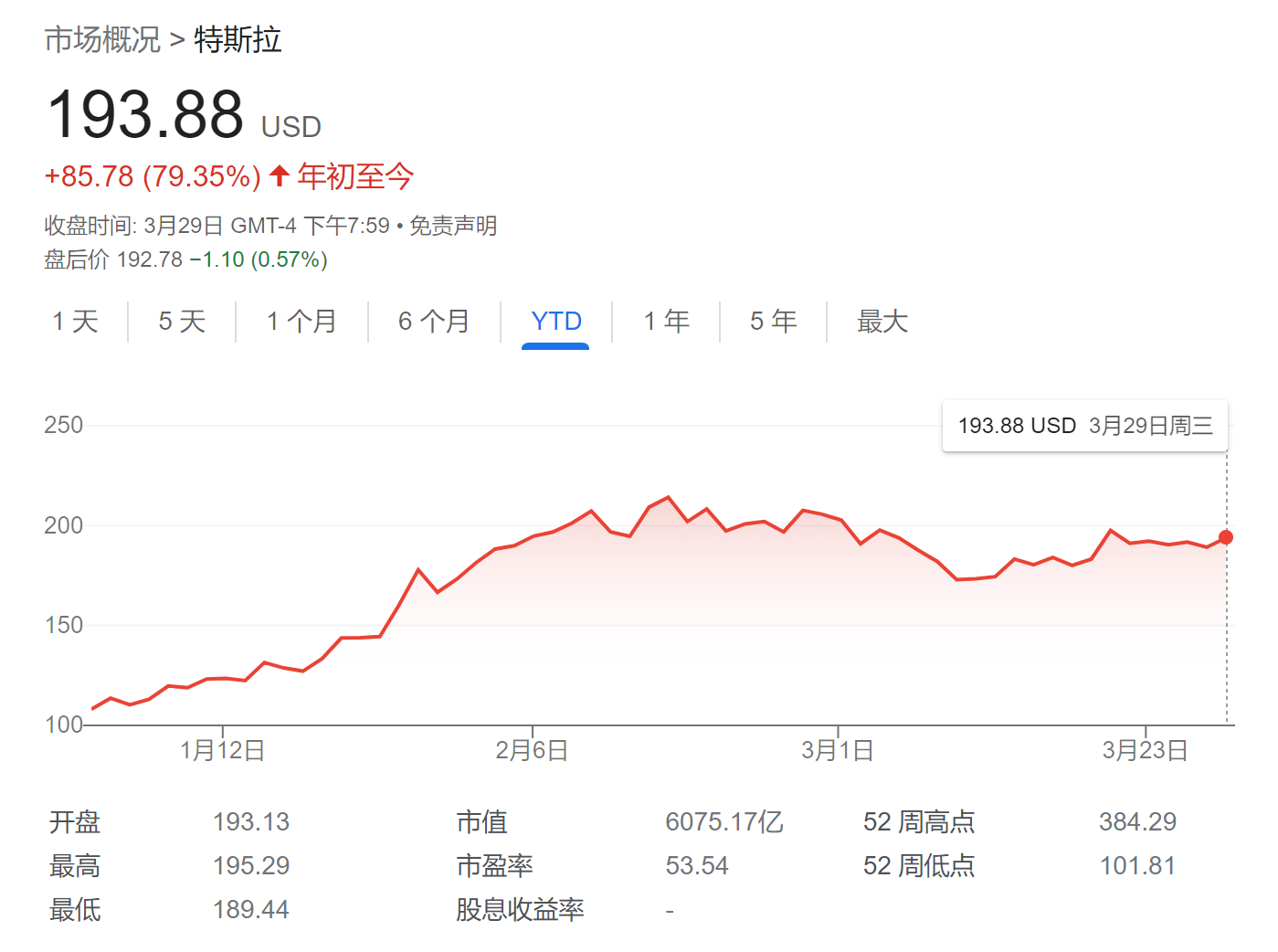The image size is (1278, 952).
Task: Click the red data point on chart
Action: pos(1226,537)
